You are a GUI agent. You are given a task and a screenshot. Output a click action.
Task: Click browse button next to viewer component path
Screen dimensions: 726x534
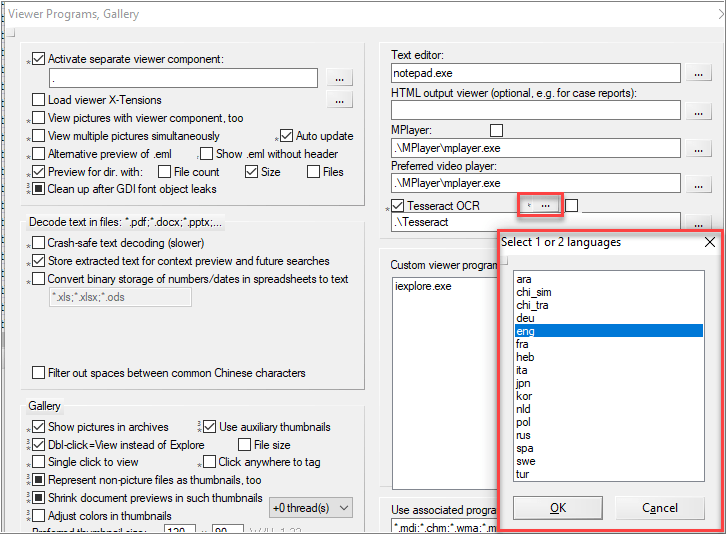coord(340,78)
